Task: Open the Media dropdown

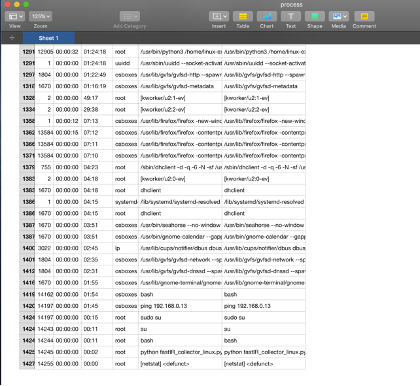Action: point(339,16)
